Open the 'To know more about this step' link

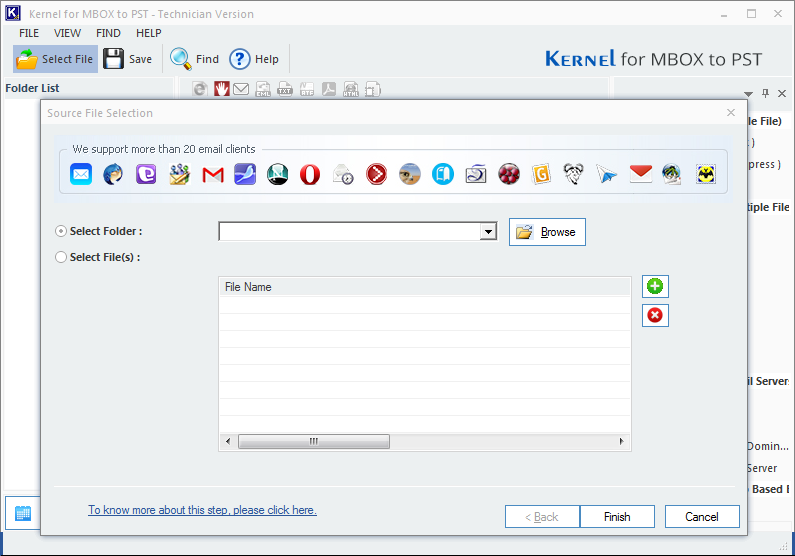202,510
